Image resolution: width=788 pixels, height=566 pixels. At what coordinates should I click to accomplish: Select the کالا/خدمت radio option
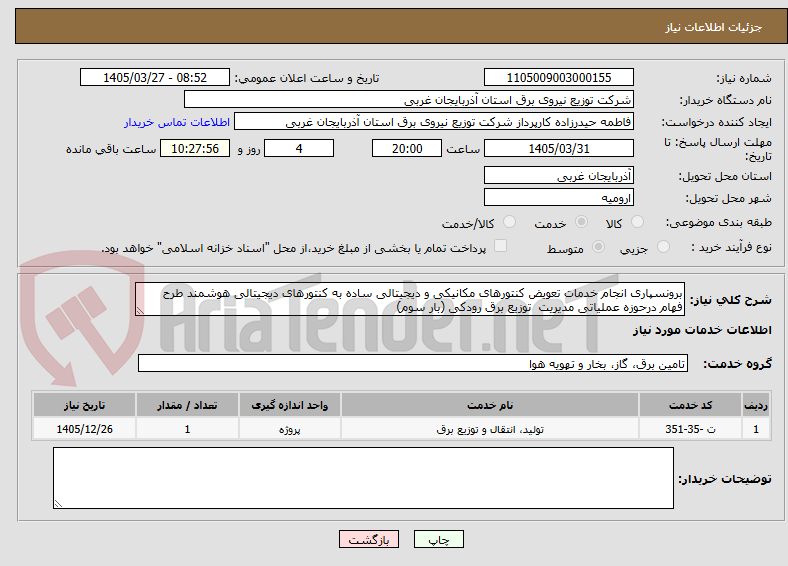[x=510, y=222]
